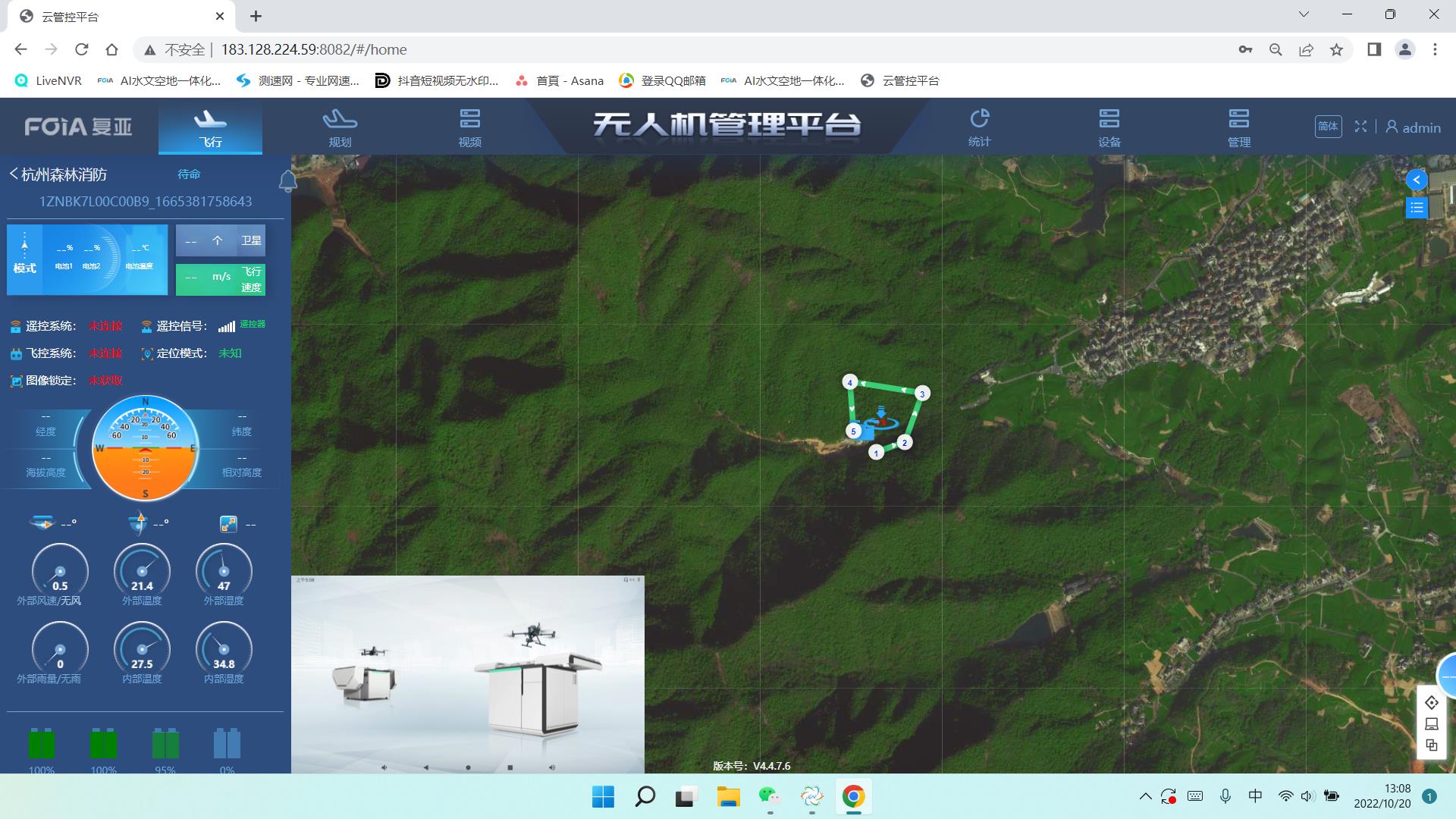Viewport: 1456px width, 819px height.
Task: Go back using arrow beside 杭州森林消防
Action: (x=14, y=174)
